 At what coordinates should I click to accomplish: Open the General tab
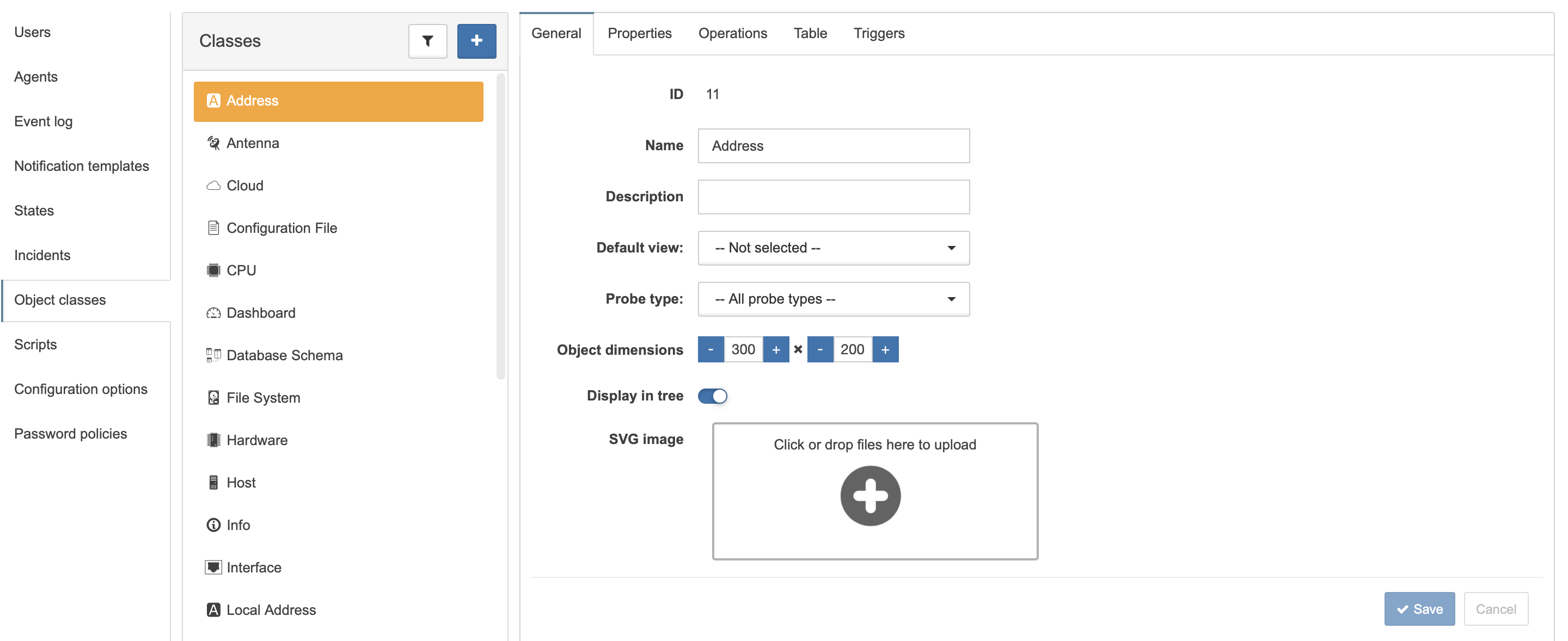[556, 33]
